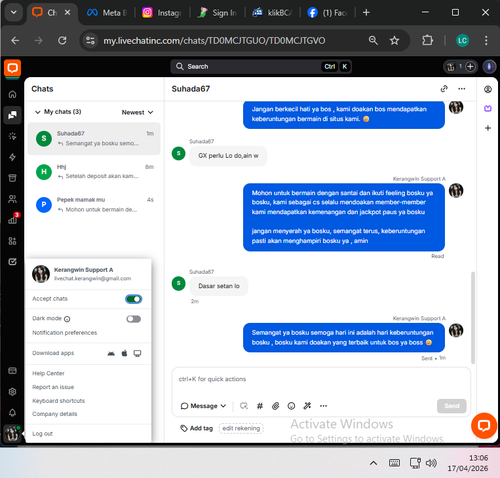Open the Apps marketplace icon in sidebar

pyautogui.click(x=12, y=241)
